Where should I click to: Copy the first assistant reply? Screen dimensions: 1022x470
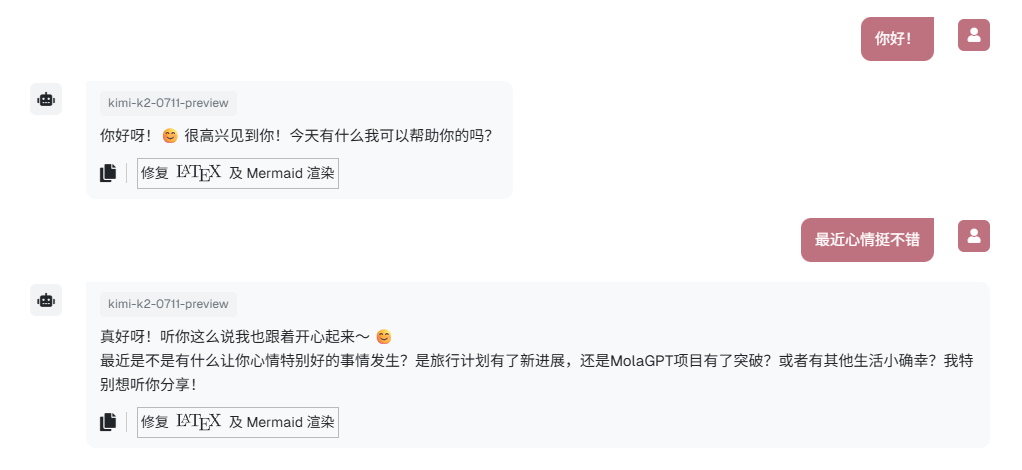[108, 173]
